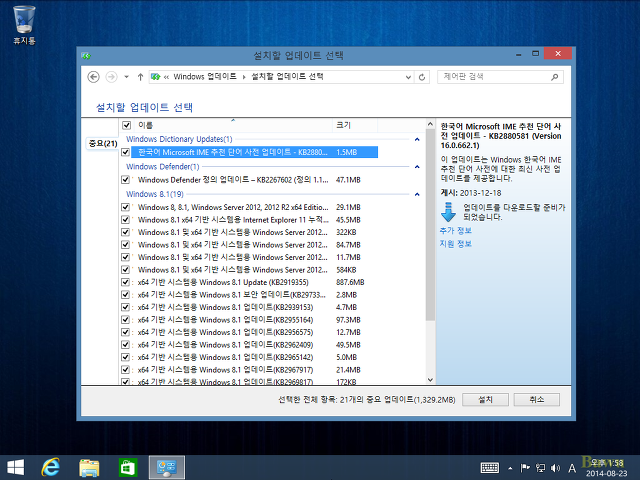The image size is (640, 480).
Task: Click the Forward navigation arrow
Action: 111,77
